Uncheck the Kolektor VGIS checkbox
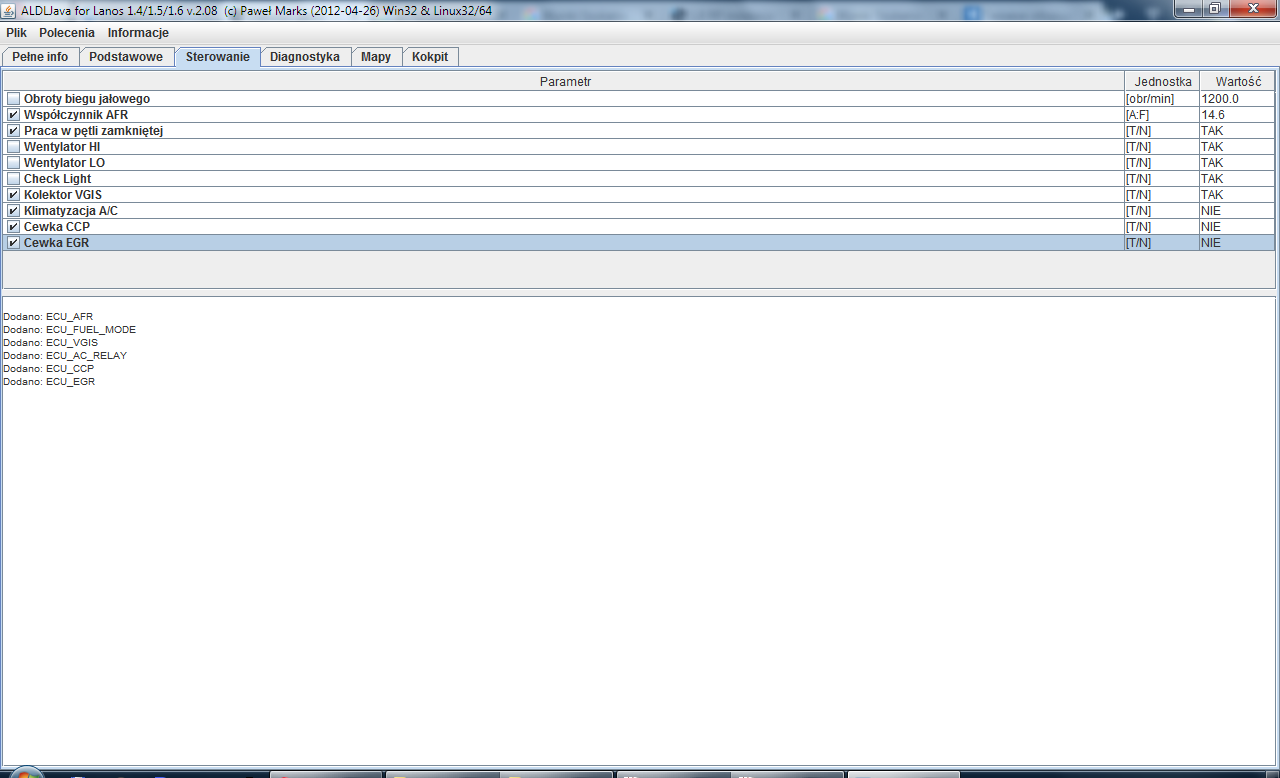The image size is (1280, 778). pyautogui.click(x=13, y=195)
